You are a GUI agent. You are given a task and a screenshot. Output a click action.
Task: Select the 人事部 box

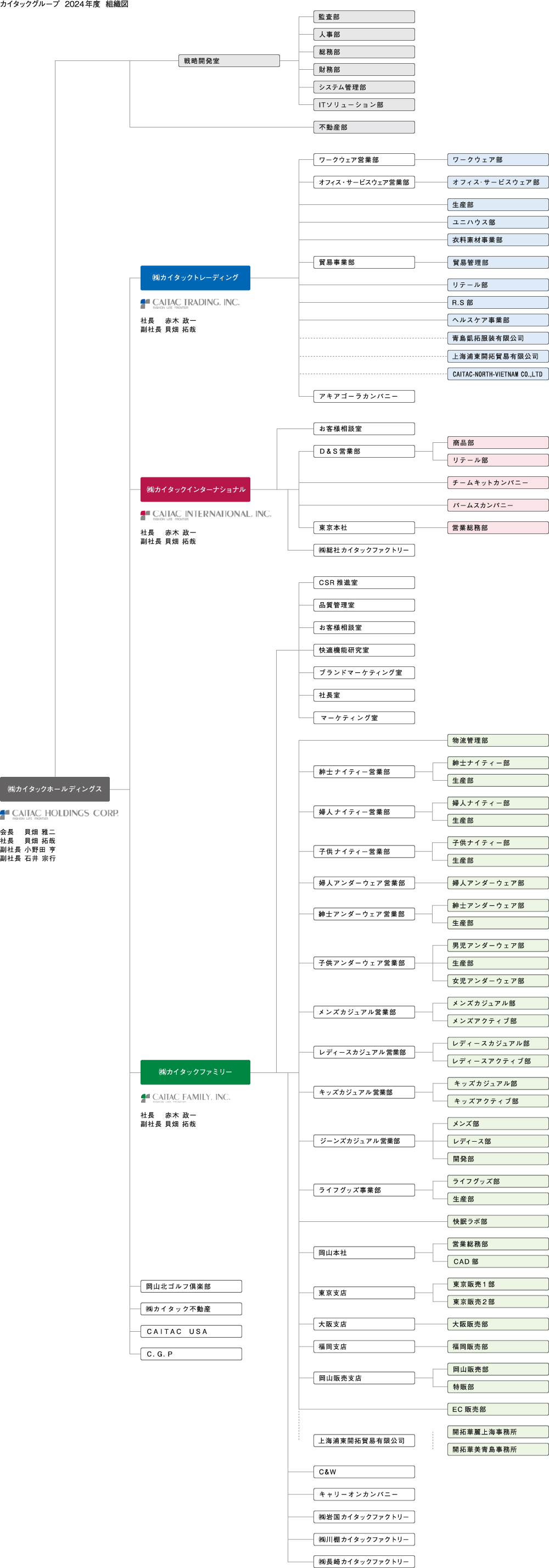[364, 35]
